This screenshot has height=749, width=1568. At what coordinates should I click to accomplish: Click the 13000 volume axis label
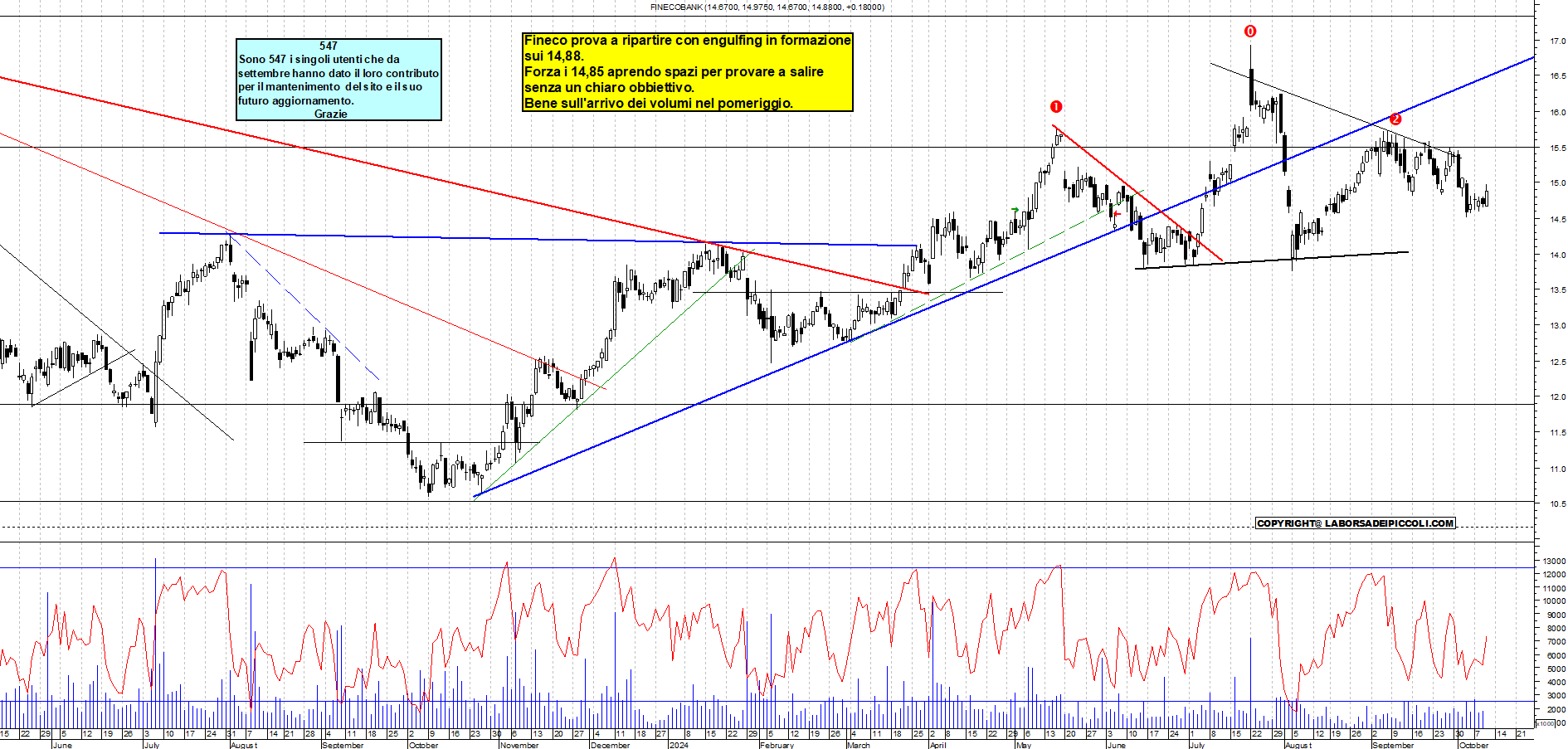coord(1554,561)
